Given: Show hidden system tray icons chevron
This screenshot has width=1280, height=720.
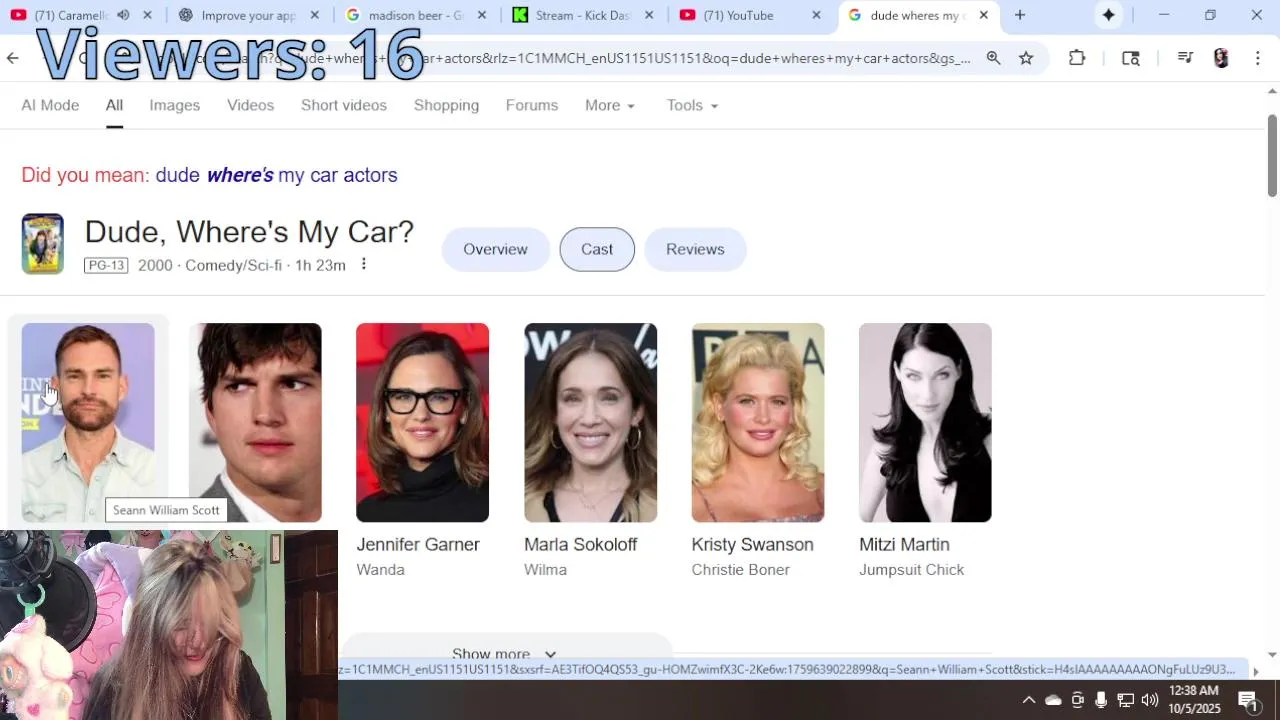Looking at the screenshot, I should 1028,700.
